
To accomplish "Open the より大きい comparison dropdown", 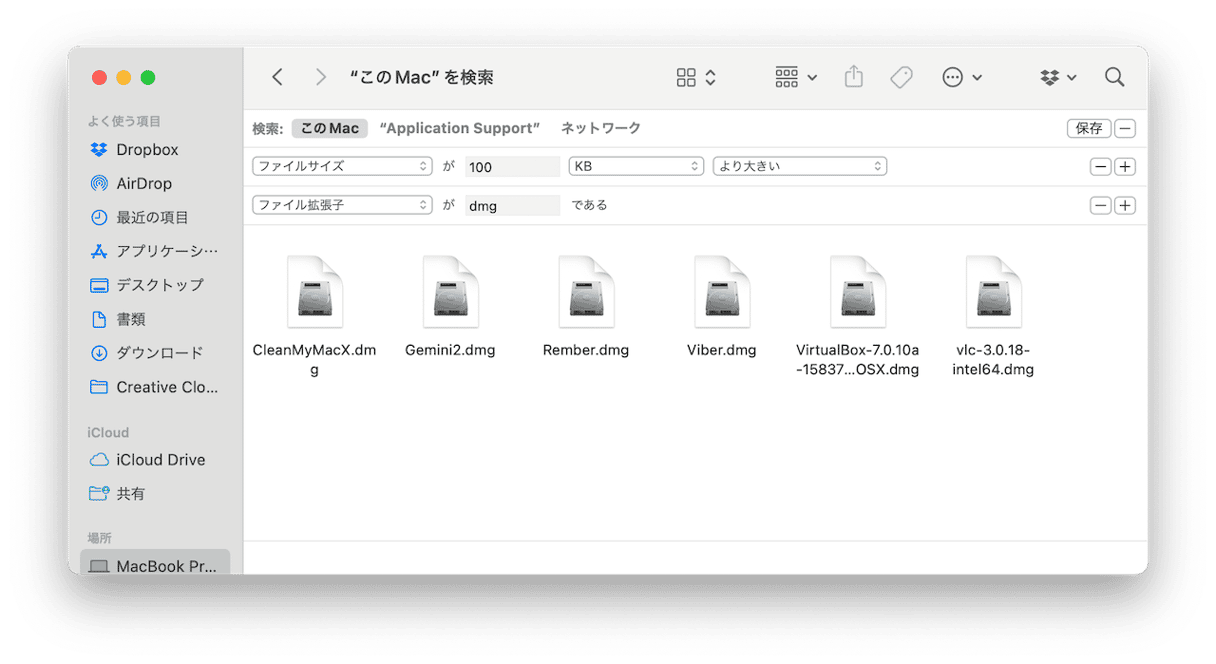I will 800,167.
